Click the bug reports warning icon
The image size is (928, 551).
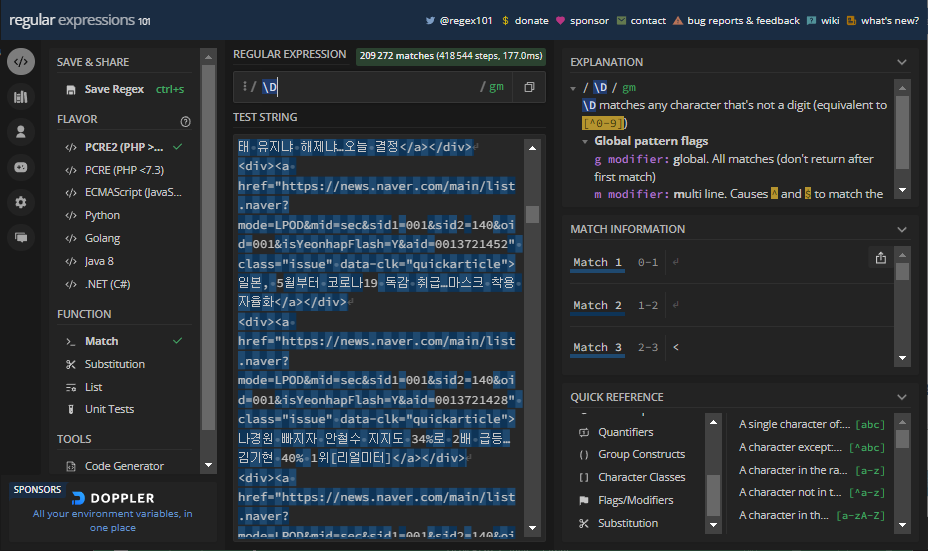678,21
